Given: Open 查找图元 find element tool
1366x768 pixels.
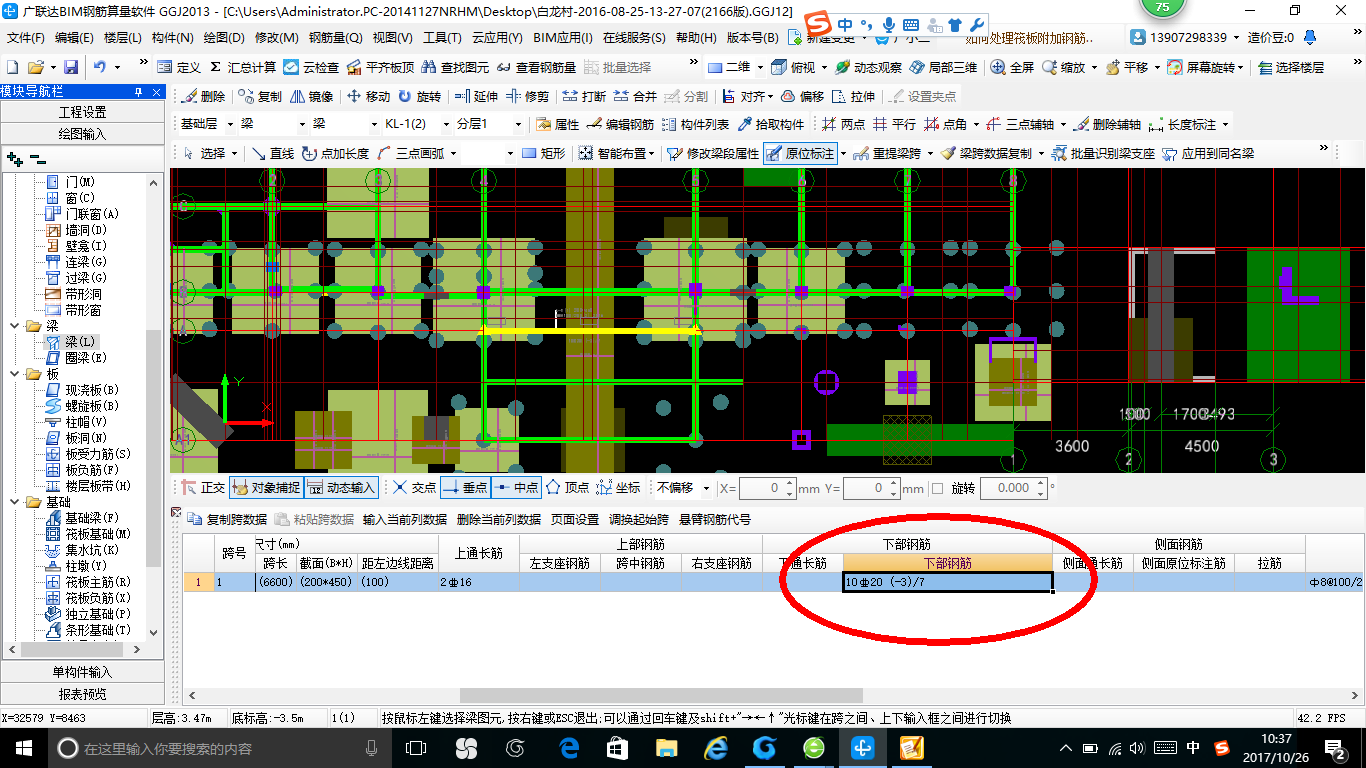Looking at the screenshot, I should (456, 67).
